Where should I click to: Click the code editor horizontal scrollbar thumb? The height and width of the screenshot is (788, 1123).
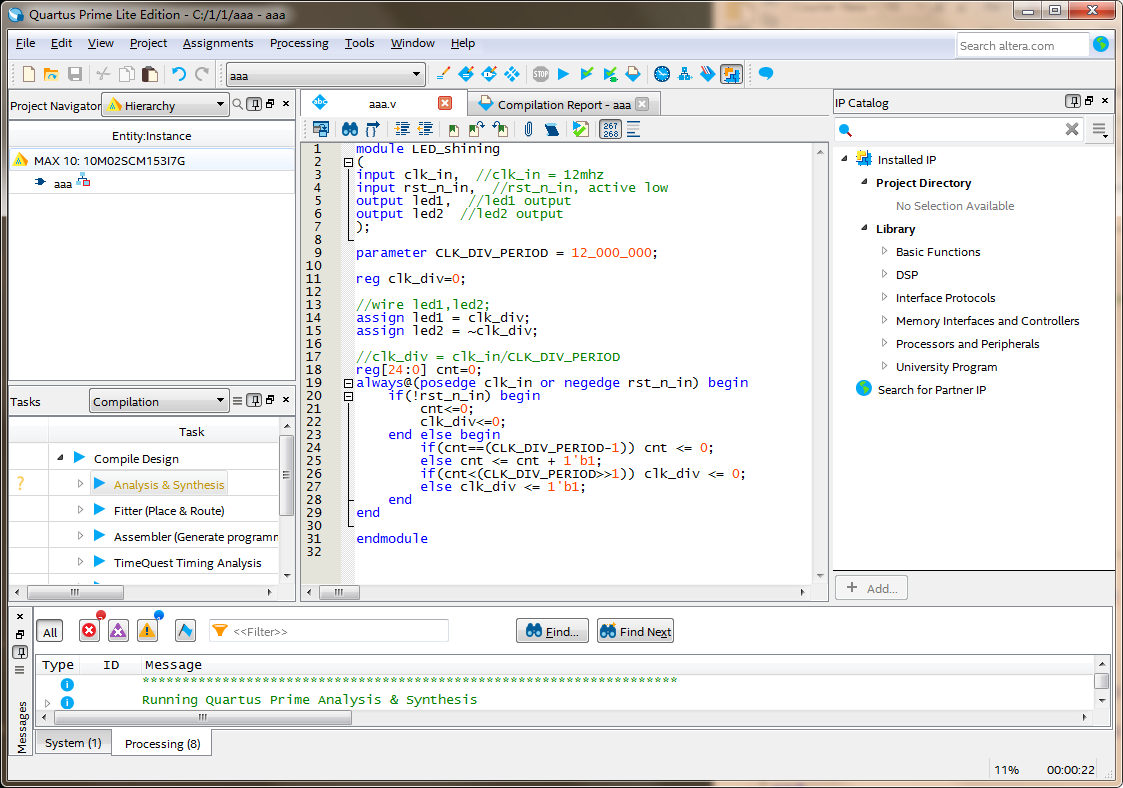[x=339, y=592]
